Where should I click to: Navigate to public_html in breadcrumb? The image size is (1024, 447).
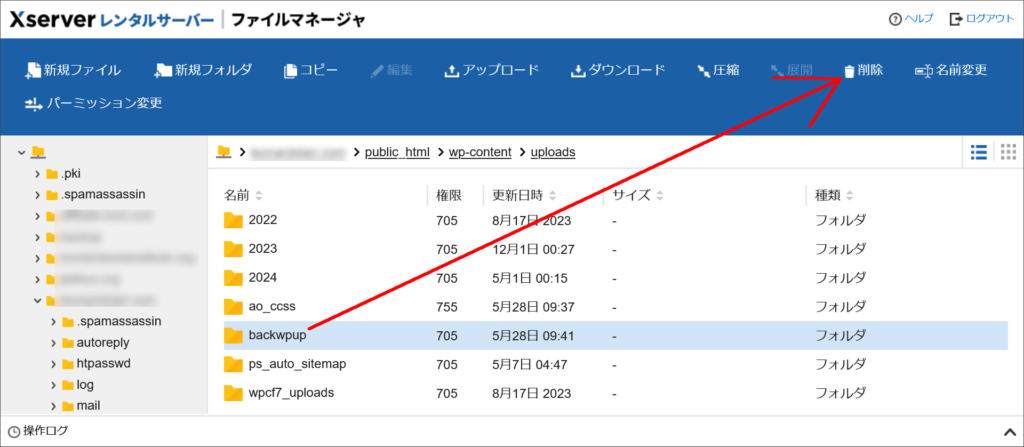(397, 152)
